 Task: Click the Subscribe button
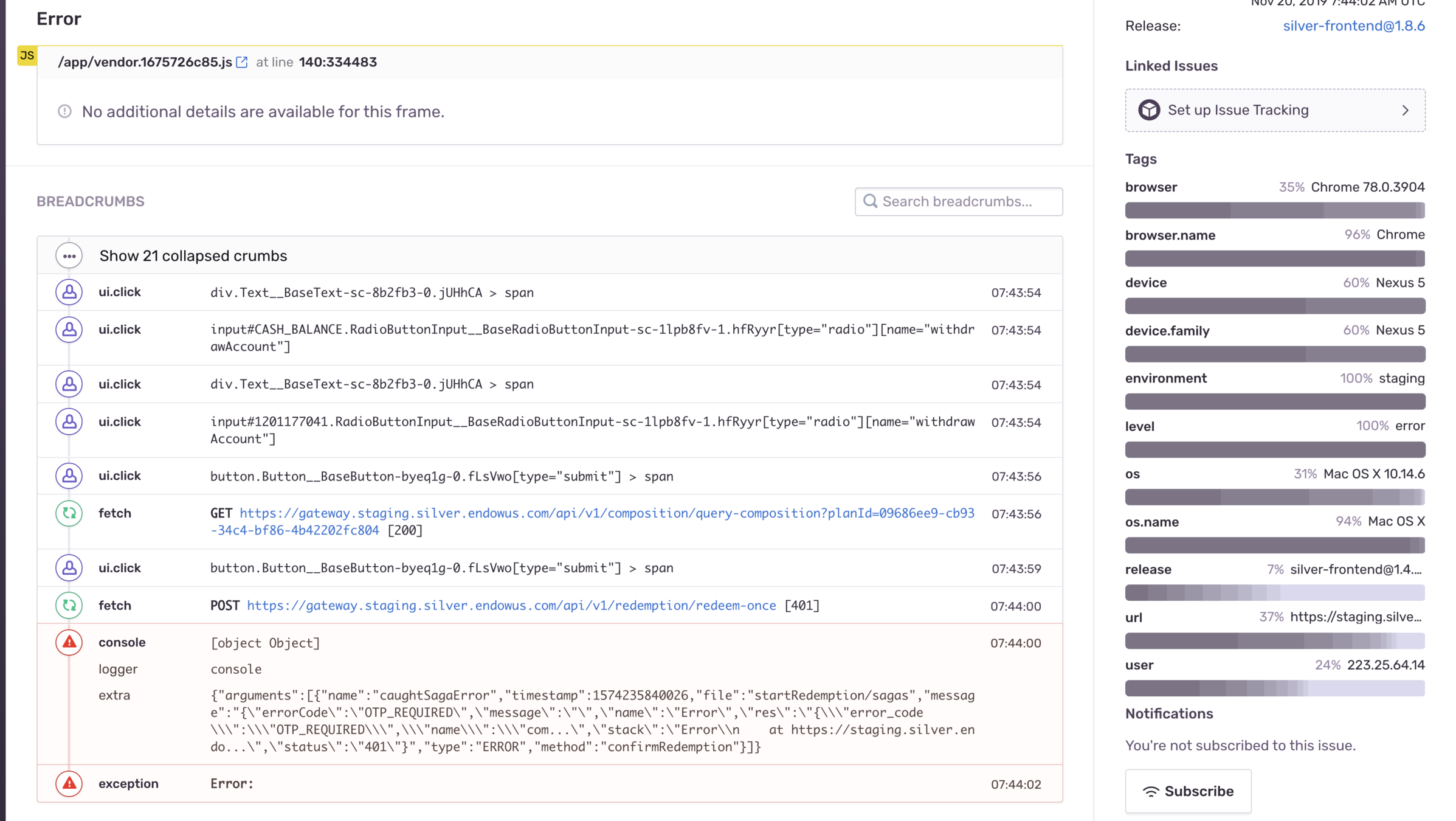(1188, 791)
